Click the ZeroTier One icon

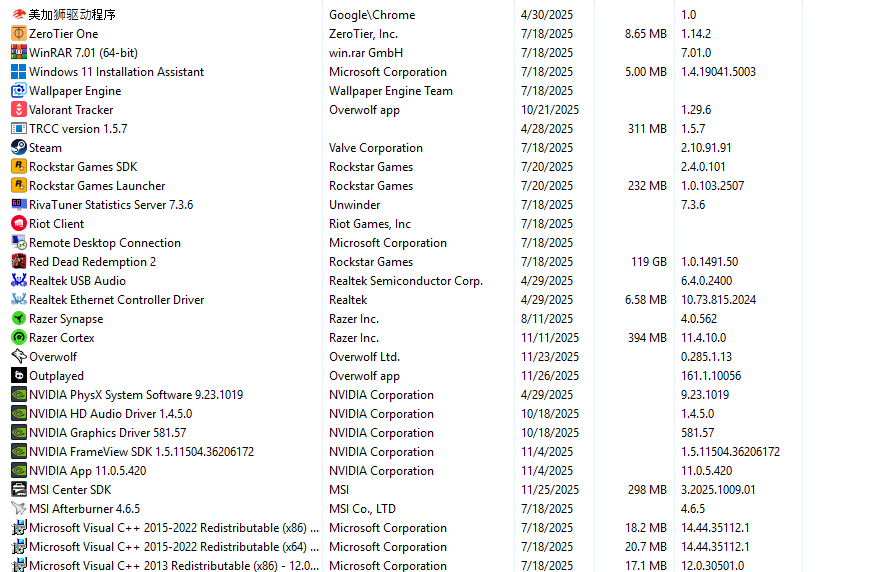19,34
